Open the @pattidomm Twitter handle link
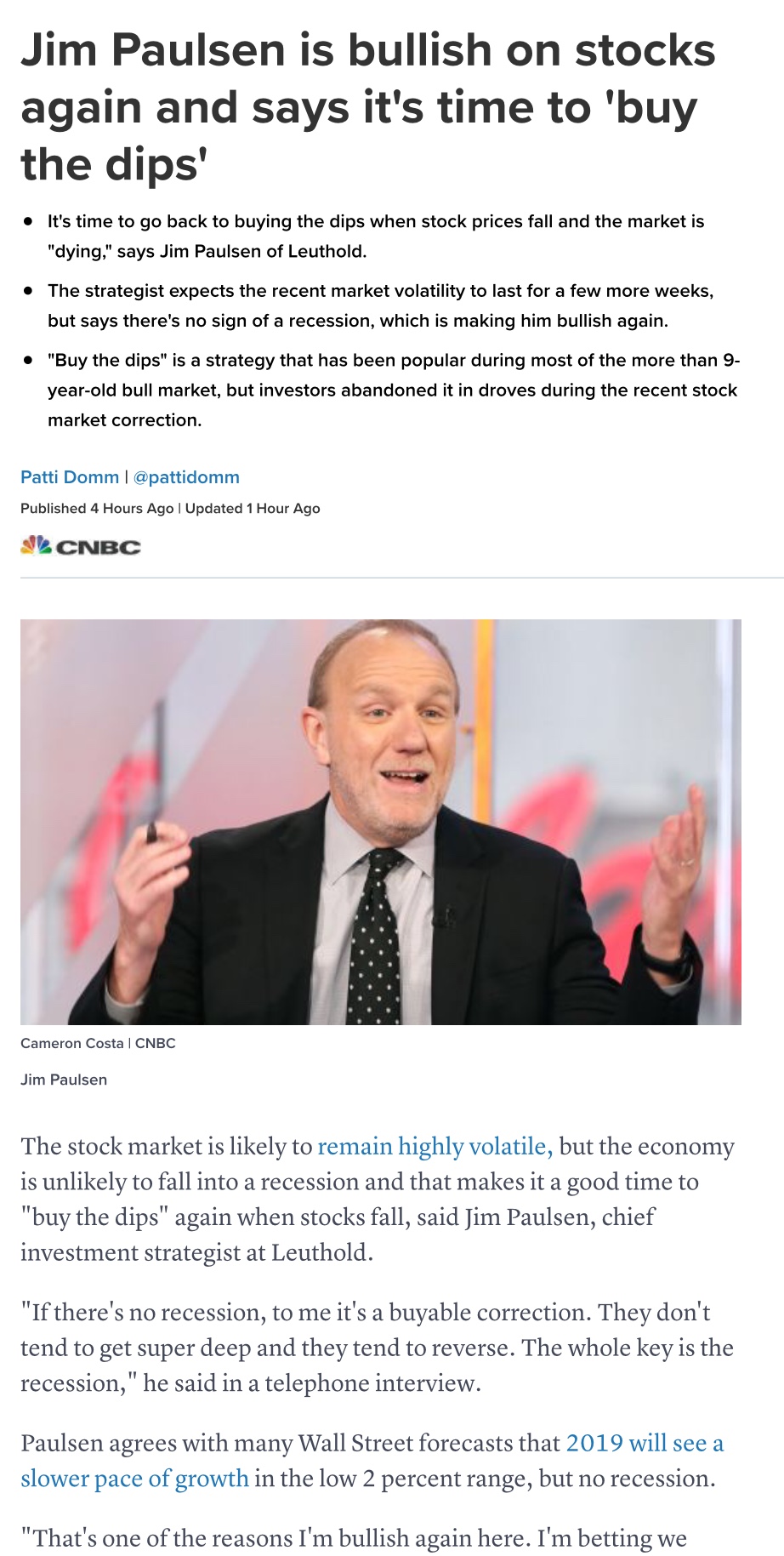 pos(186,477)
